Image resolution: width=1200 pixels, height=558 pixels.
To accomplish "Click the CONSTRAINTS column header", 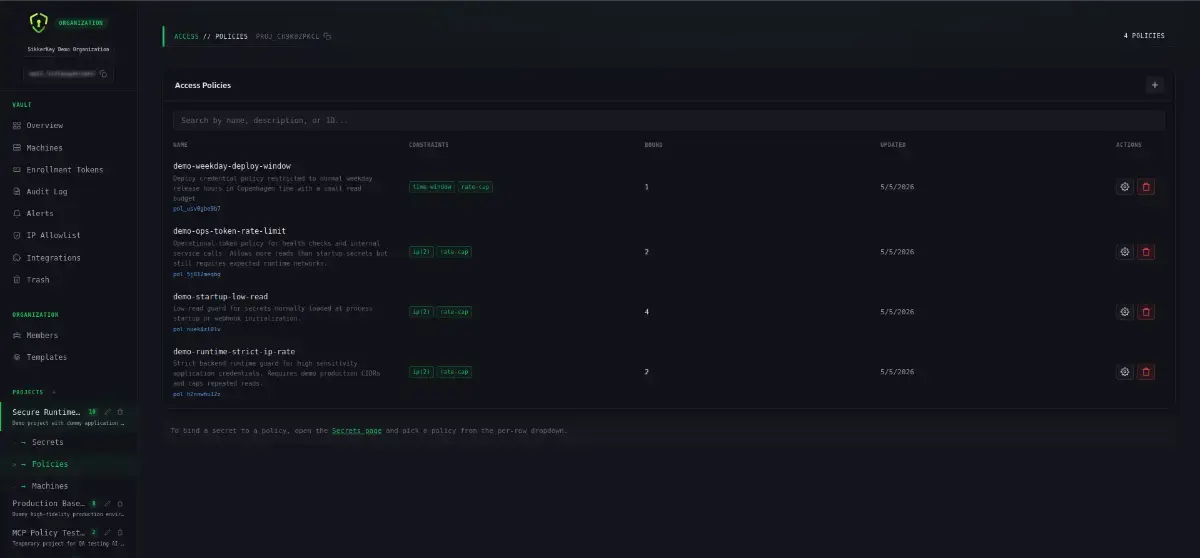I will tap(429, 145).
